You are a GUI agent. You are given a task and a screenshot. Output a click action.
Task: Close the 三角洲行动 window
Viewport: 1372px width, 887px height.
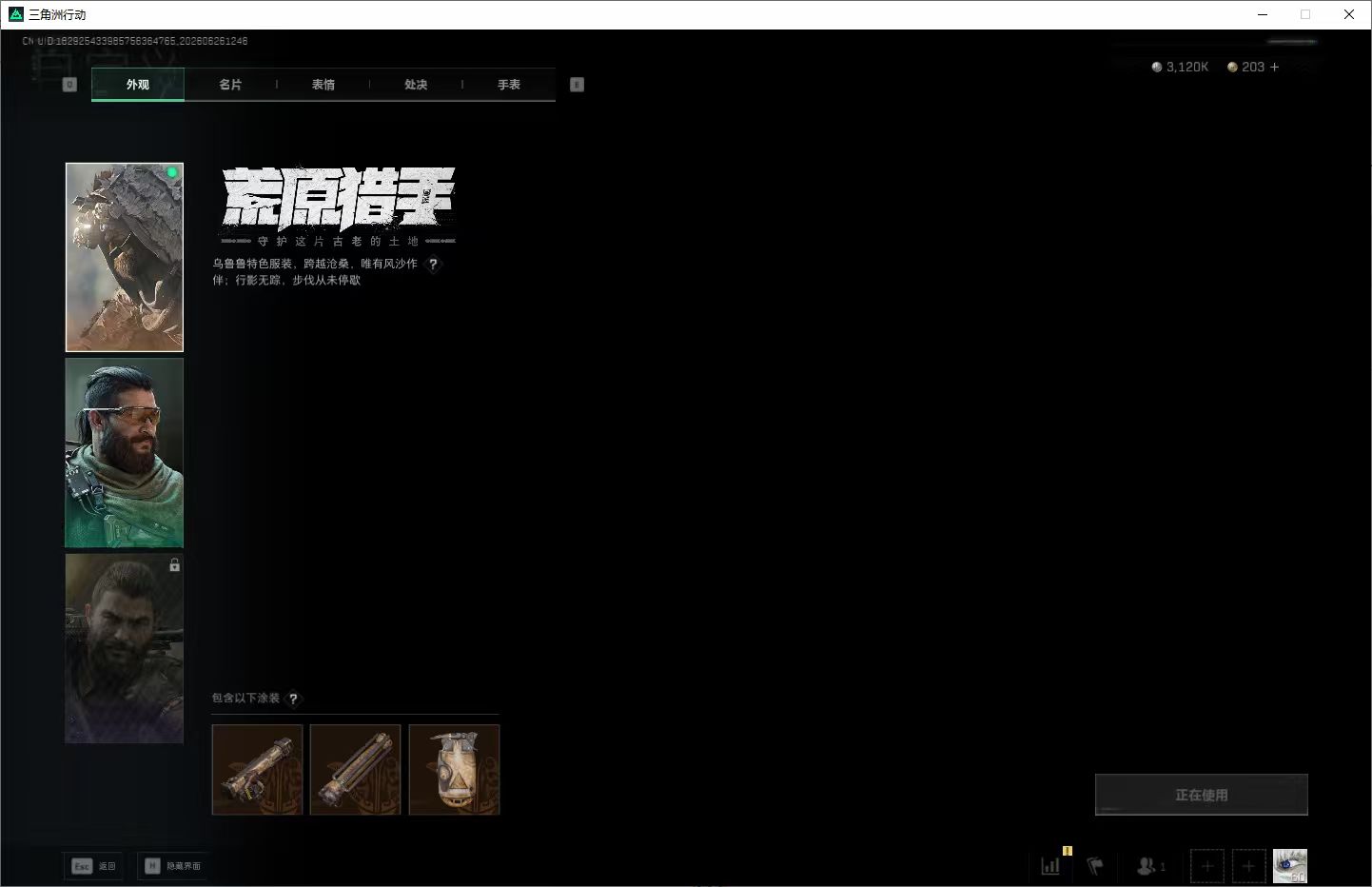(1349, 14)
